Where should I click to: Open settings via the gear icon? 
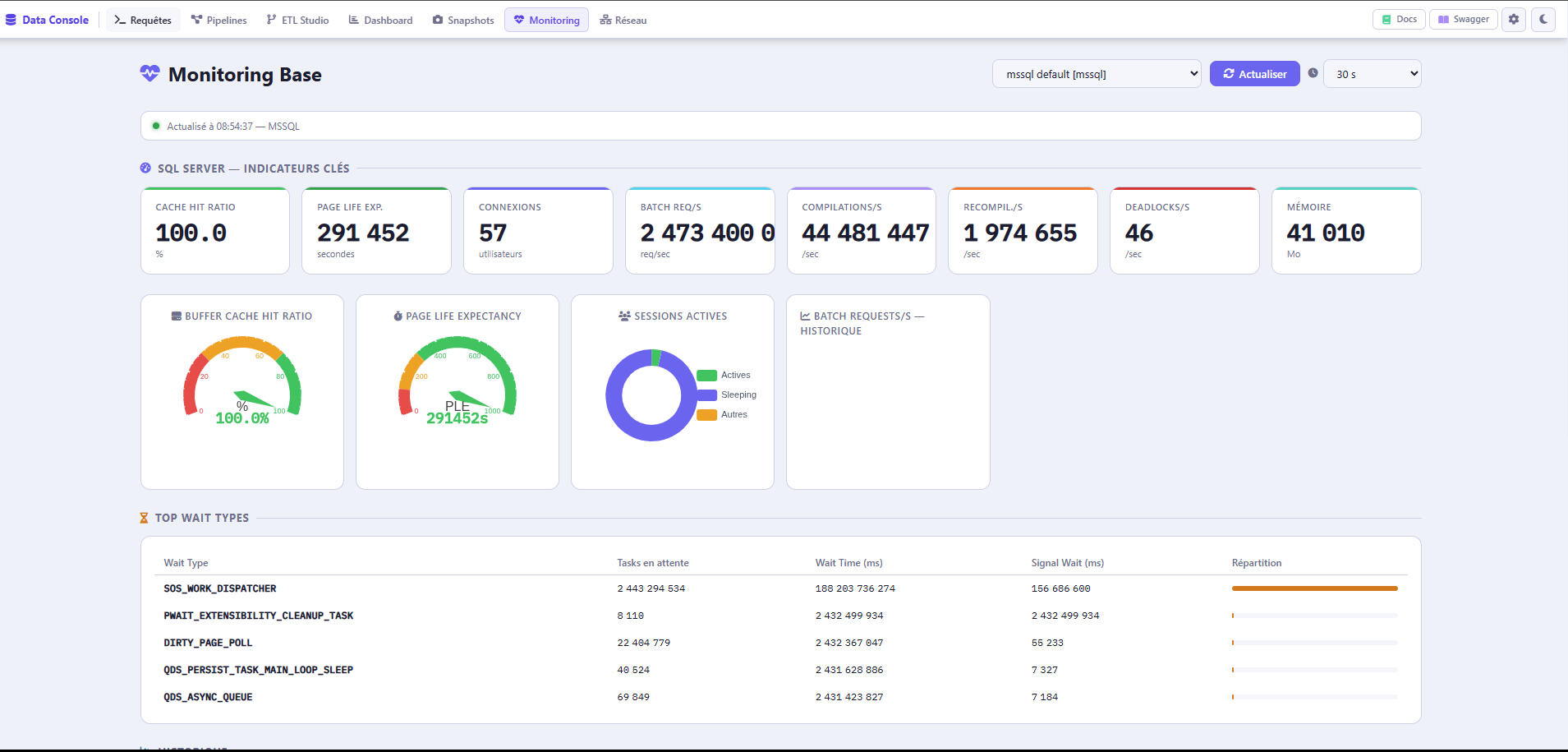(1514, 20)
